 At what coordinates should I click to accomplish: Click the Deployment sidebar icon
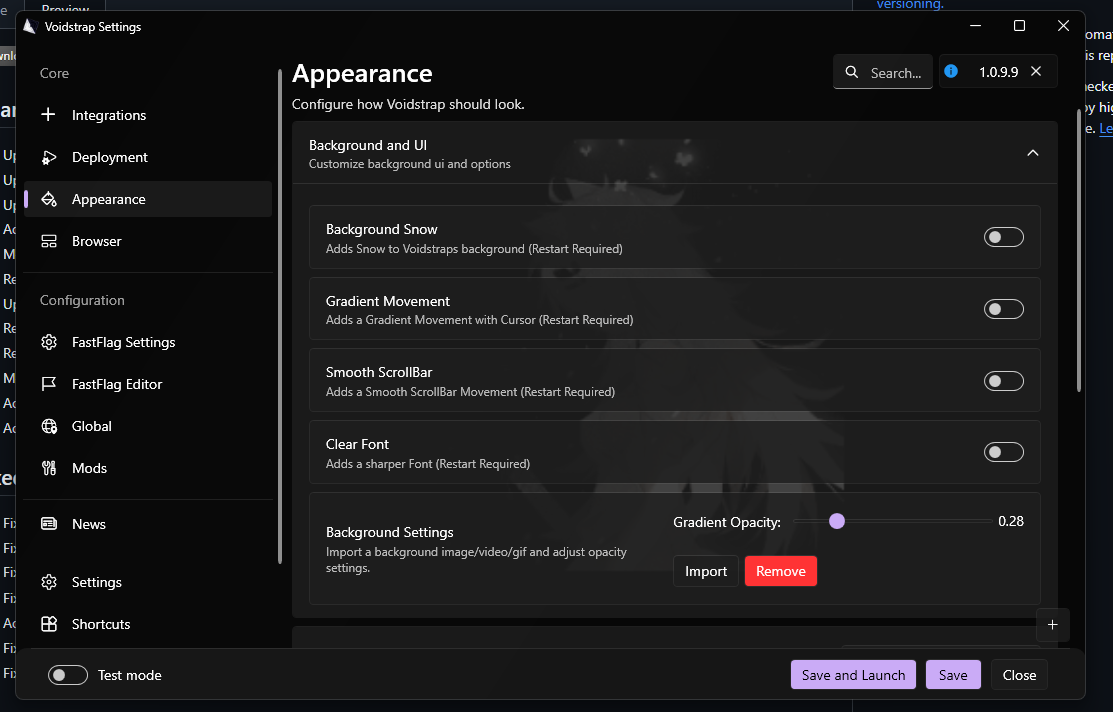pyautogui.click(x=48, y=157)
